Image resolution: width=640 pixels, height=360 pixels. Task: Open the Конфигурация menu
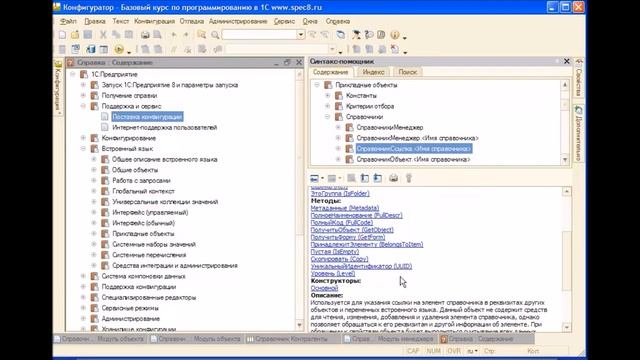pos(154,21)
